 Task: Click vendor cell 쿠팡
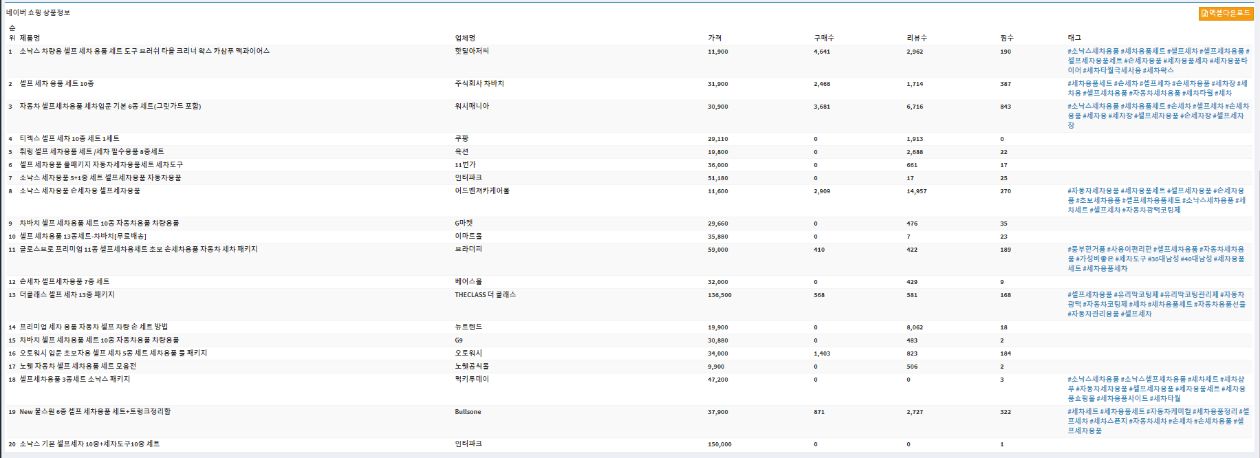coord(461,138)
